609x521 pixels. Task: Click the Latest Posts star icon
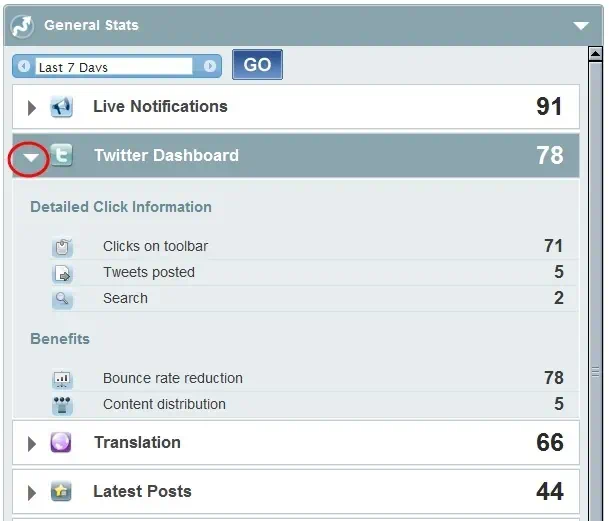(61, 491)
